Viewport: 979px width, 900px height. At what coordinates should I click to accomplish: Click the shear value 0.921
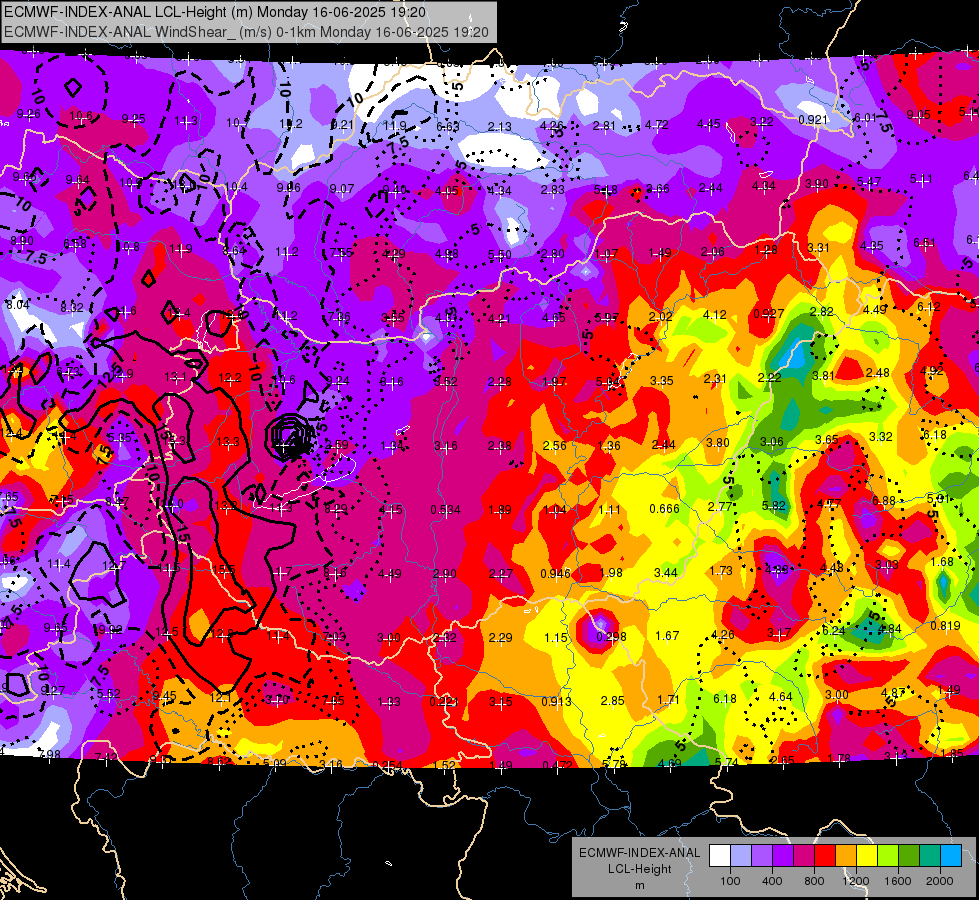(813, 120)
